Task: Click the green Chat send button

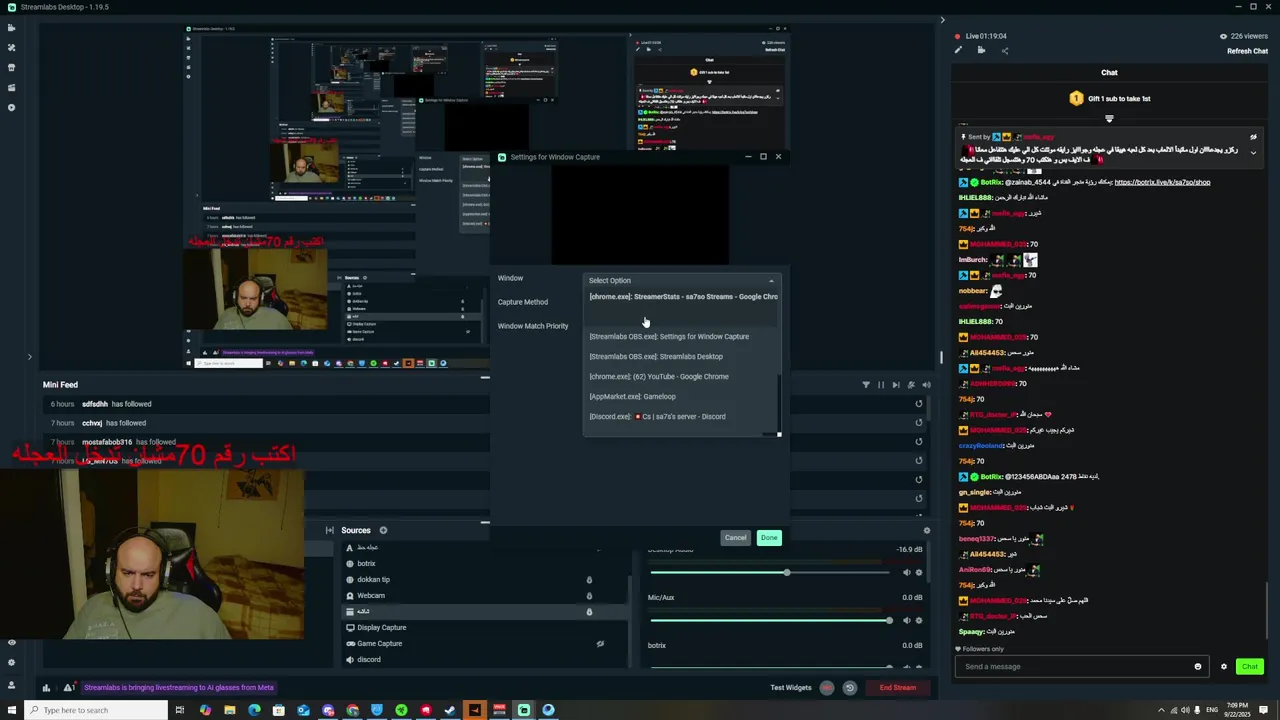Action: [x=1250, y=667]
